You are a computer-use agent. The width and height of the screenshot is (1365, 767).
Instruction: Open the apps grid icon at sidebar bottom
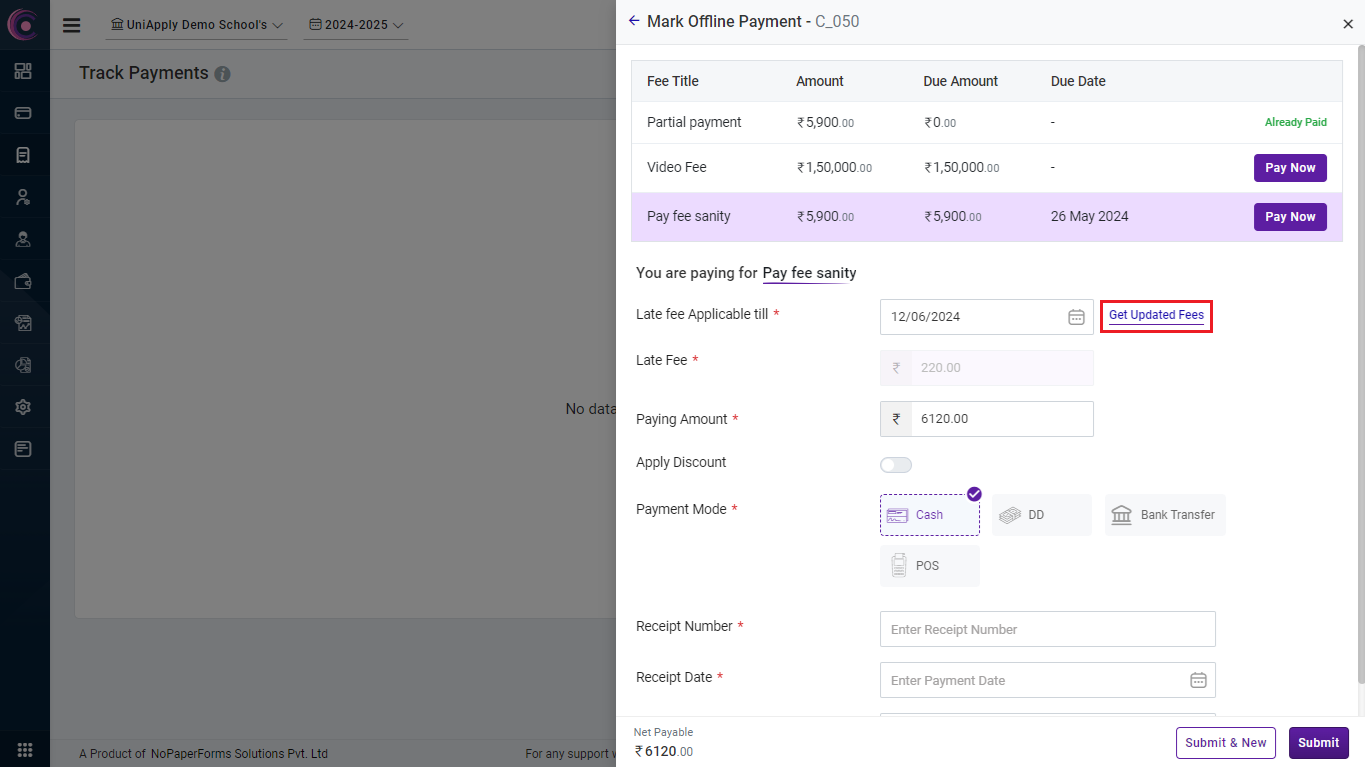(24, 749)
